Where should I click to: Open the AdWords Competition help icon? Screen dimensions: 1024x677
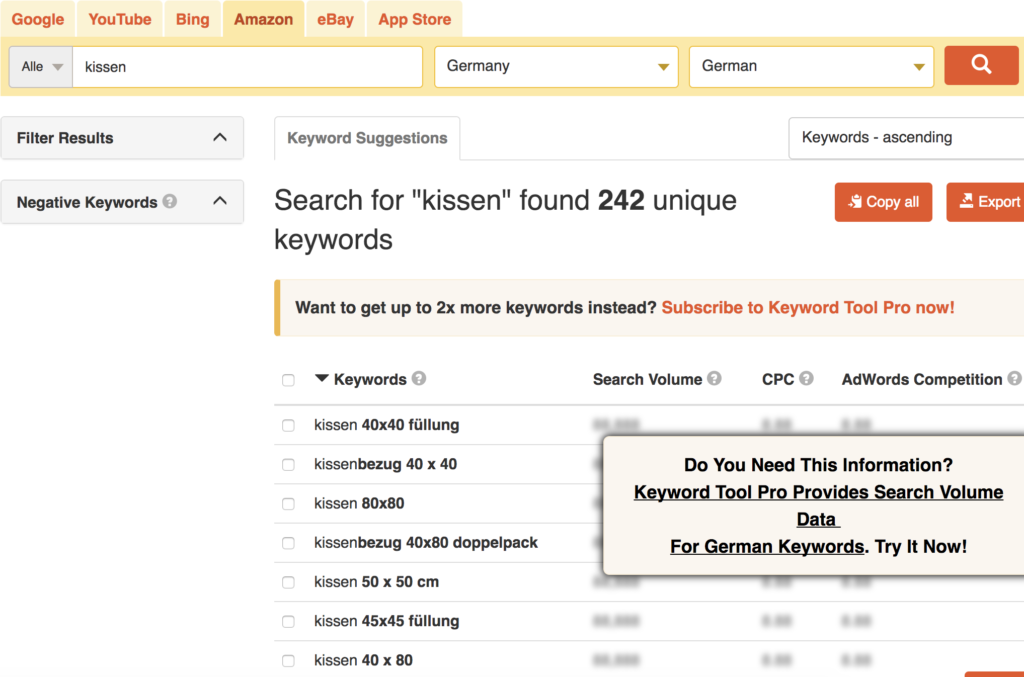[x=1014, y=379]
